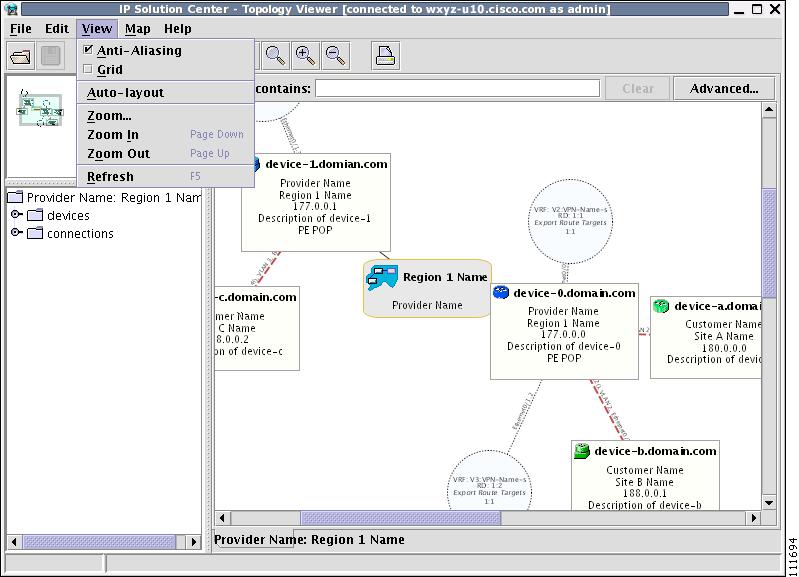Select the device-b.domain.com node title
This screenshot has width=799, height=577.
pos(655,451)
